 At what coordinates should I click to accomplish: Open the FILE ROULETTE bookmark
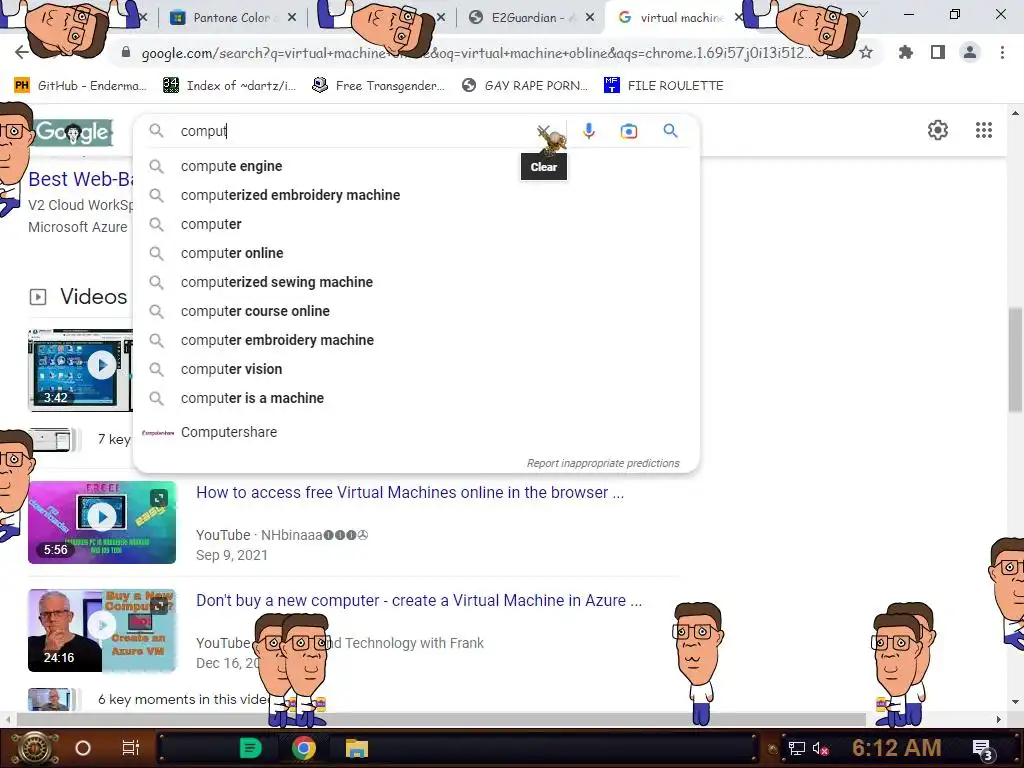pos(664,86)
